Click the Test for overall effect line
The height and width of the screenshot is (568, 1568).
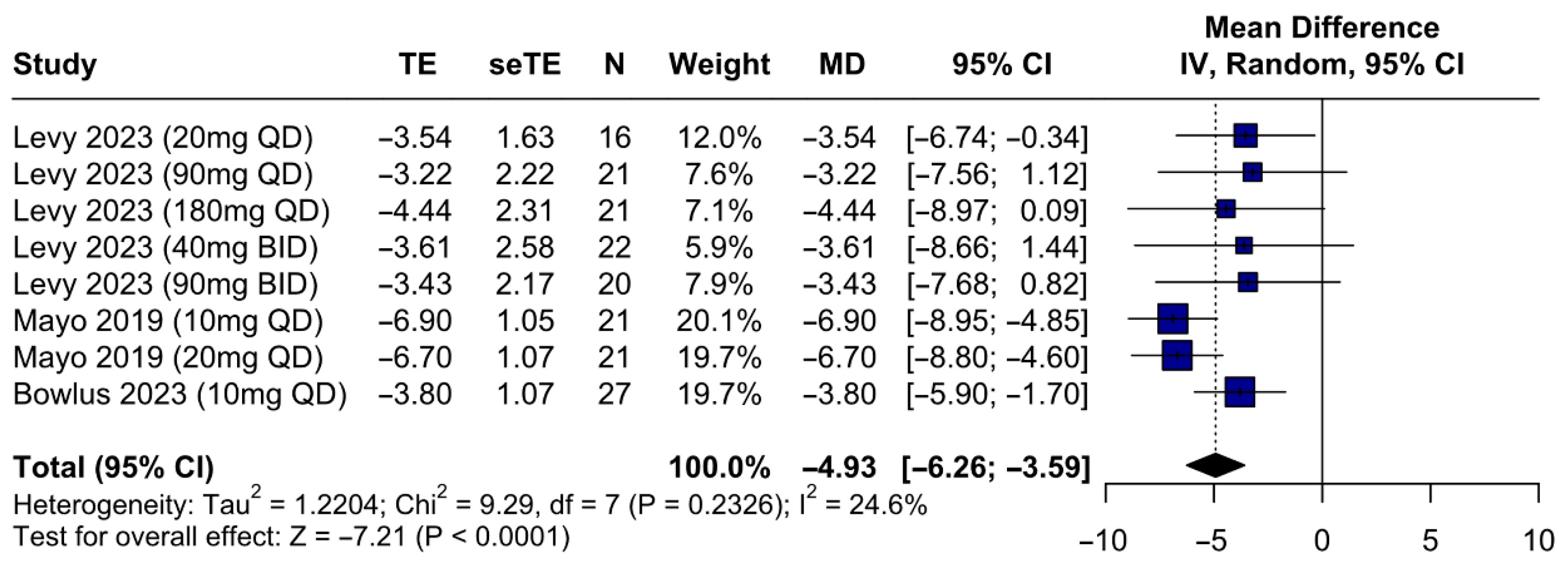pyautogui.click(x=291, y=537)
